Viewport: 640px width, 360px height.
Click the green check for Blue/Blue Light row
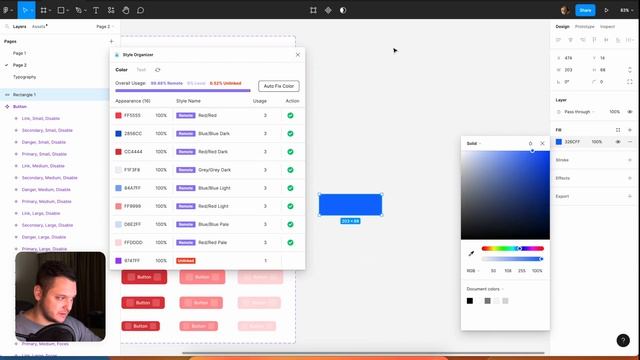290,188
